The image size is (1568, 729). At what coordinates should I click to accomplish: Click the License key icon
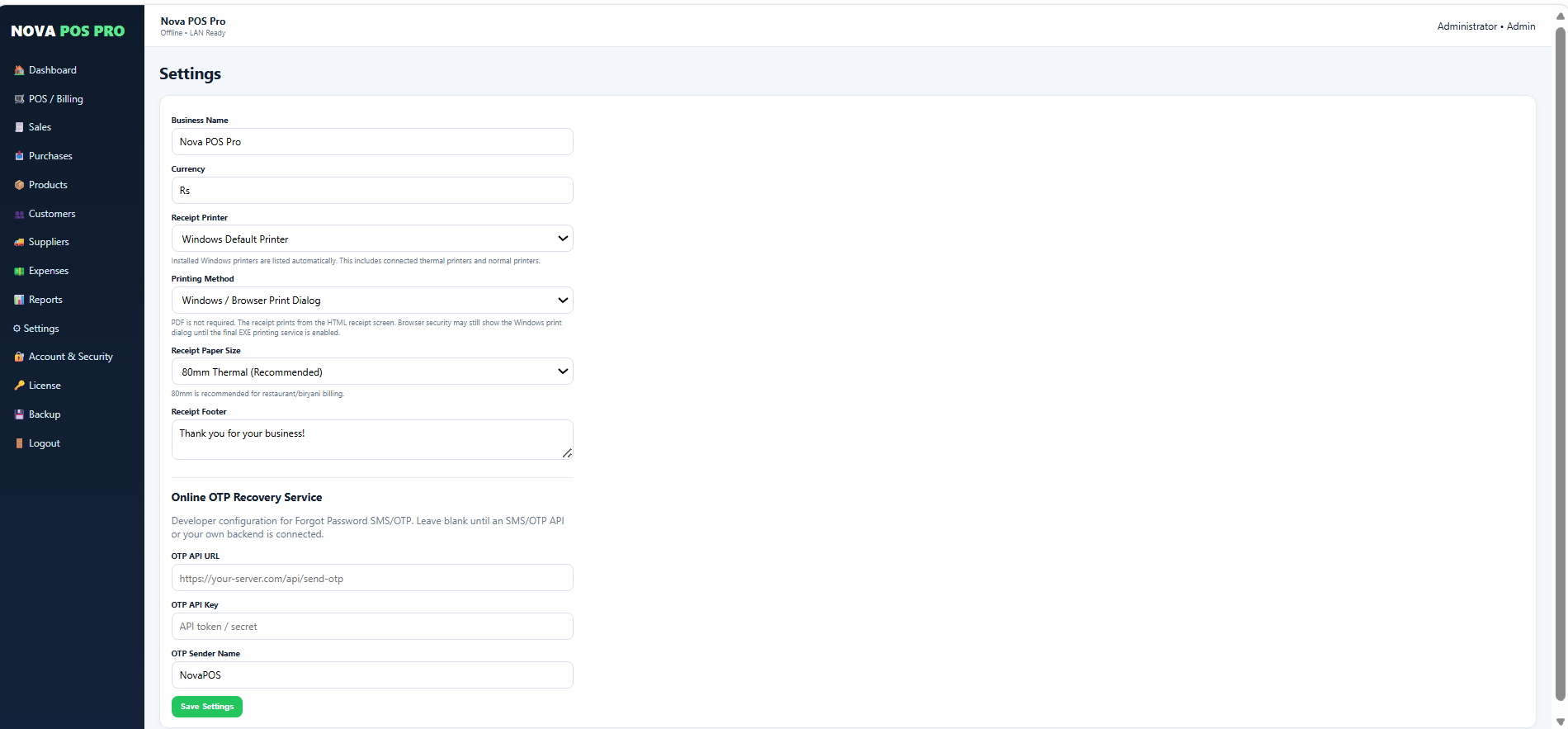click(x=19, y=386)
